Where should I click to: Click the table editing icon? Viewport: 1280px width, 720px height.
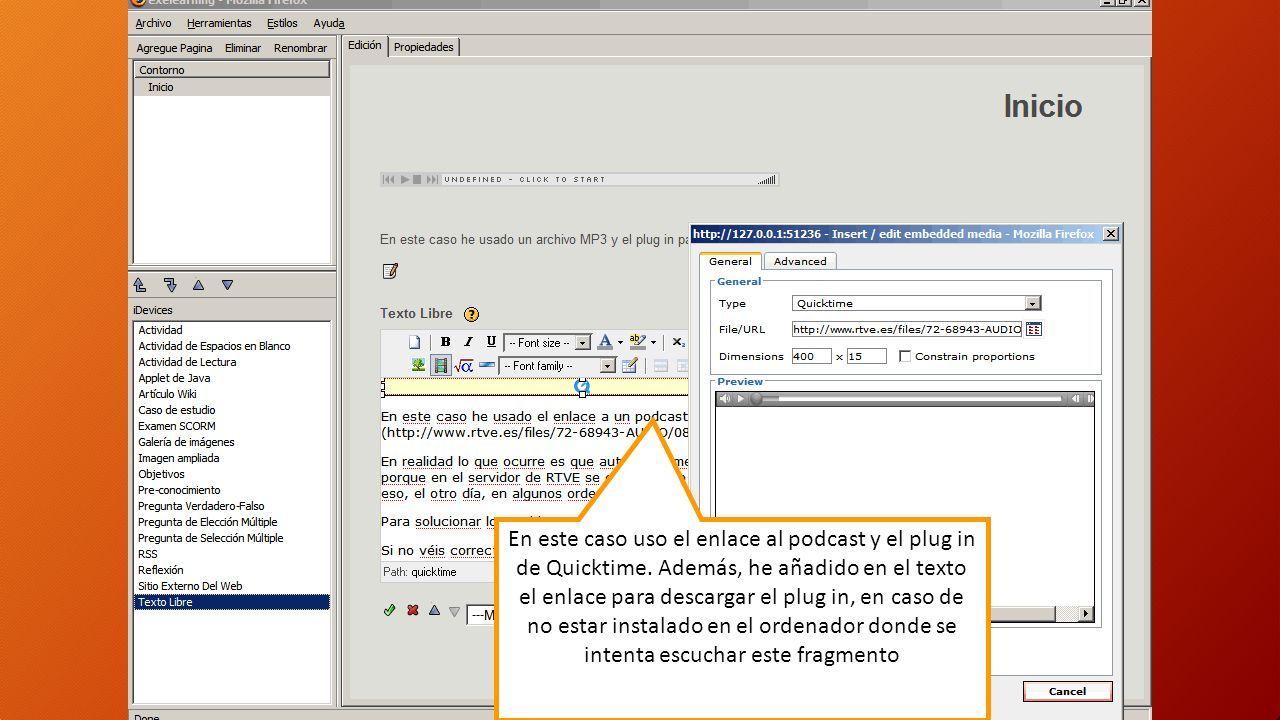(x=630, y=365)
